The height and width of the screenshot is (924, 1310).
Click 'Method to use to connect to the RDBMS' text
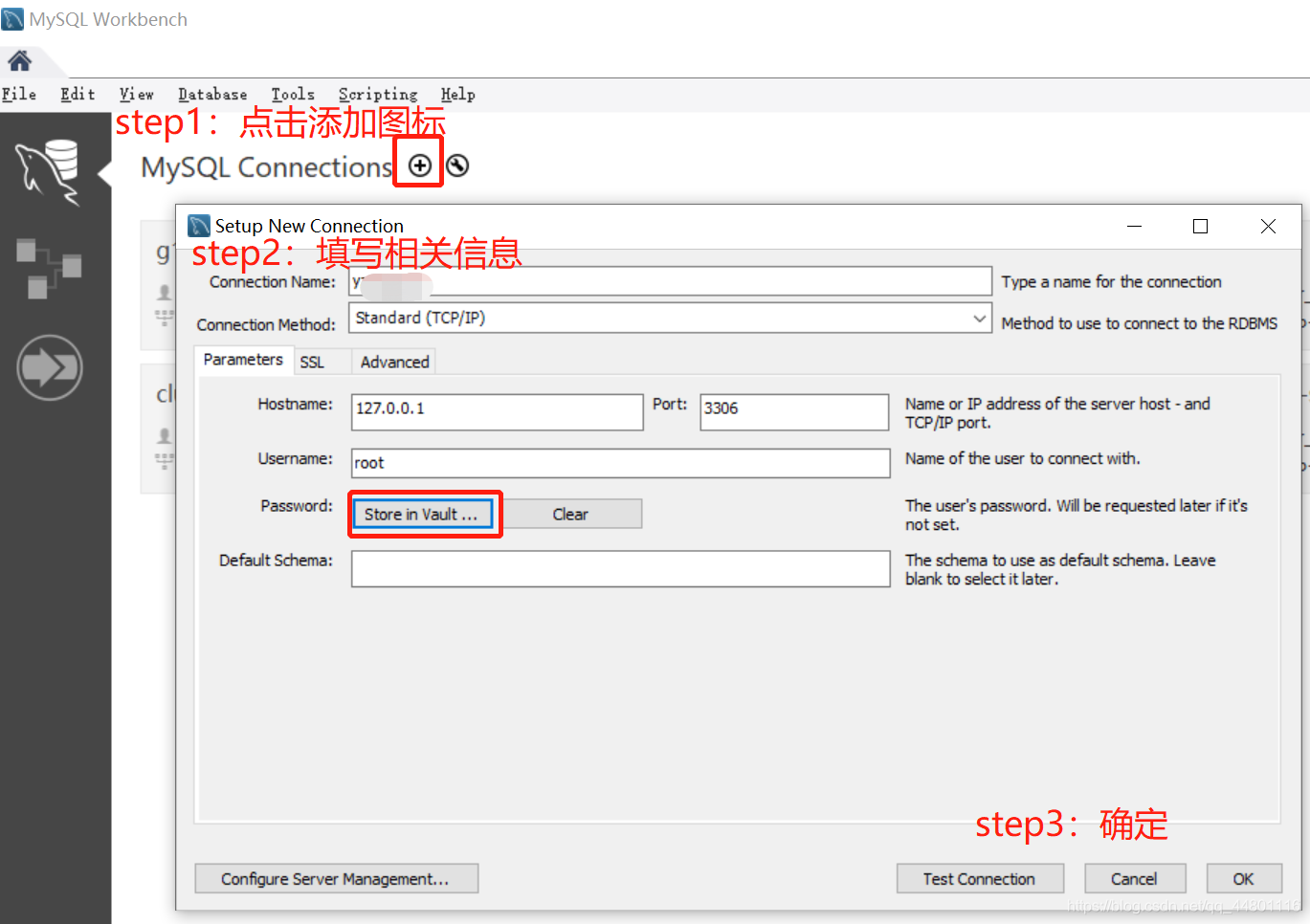click(1139, 323)
